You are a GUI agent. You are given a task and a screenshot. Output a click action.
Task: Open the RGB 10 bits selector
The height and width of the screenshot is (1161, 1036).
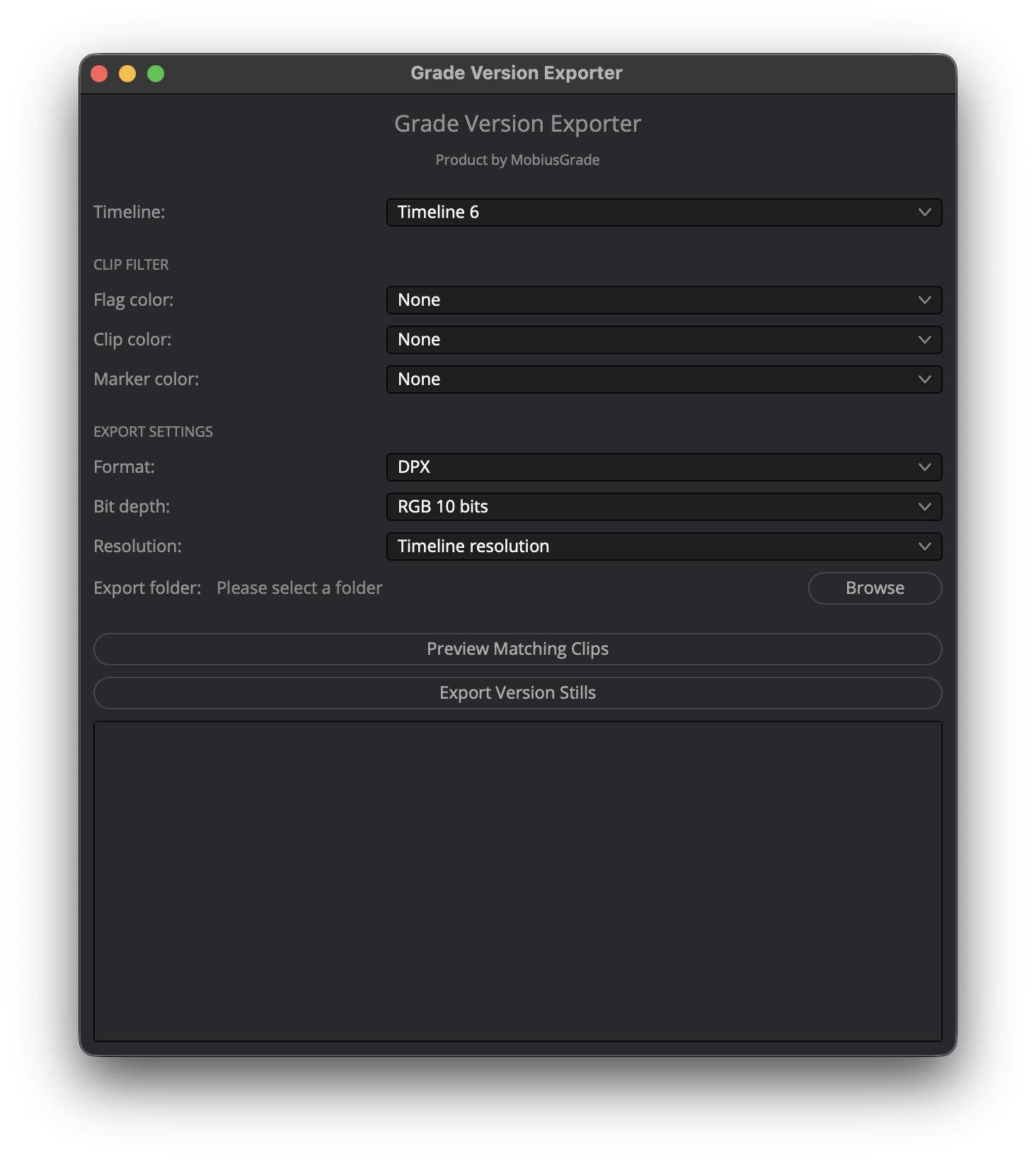[664, 507]
